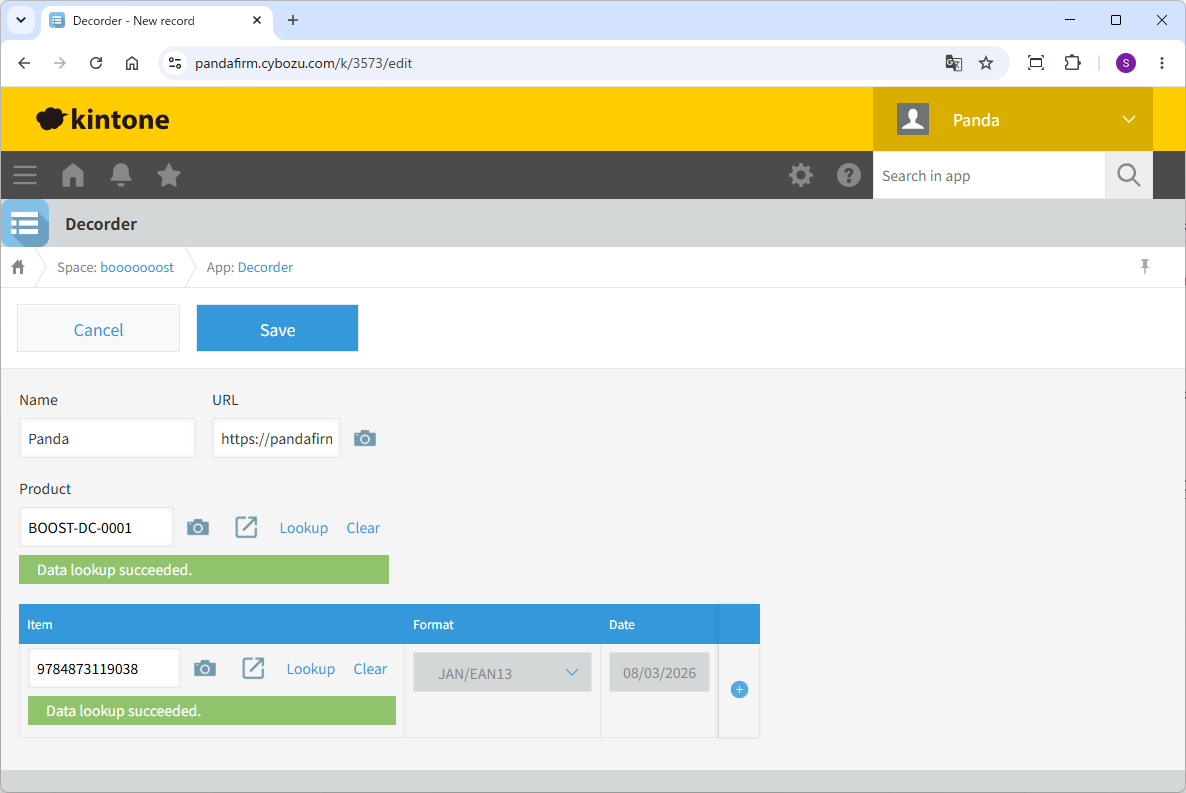Image resolution: width=1186 pixels, height=793 pixels.
Task: Open the browser extensions puzzle icon
Action: coord(1073,63)
